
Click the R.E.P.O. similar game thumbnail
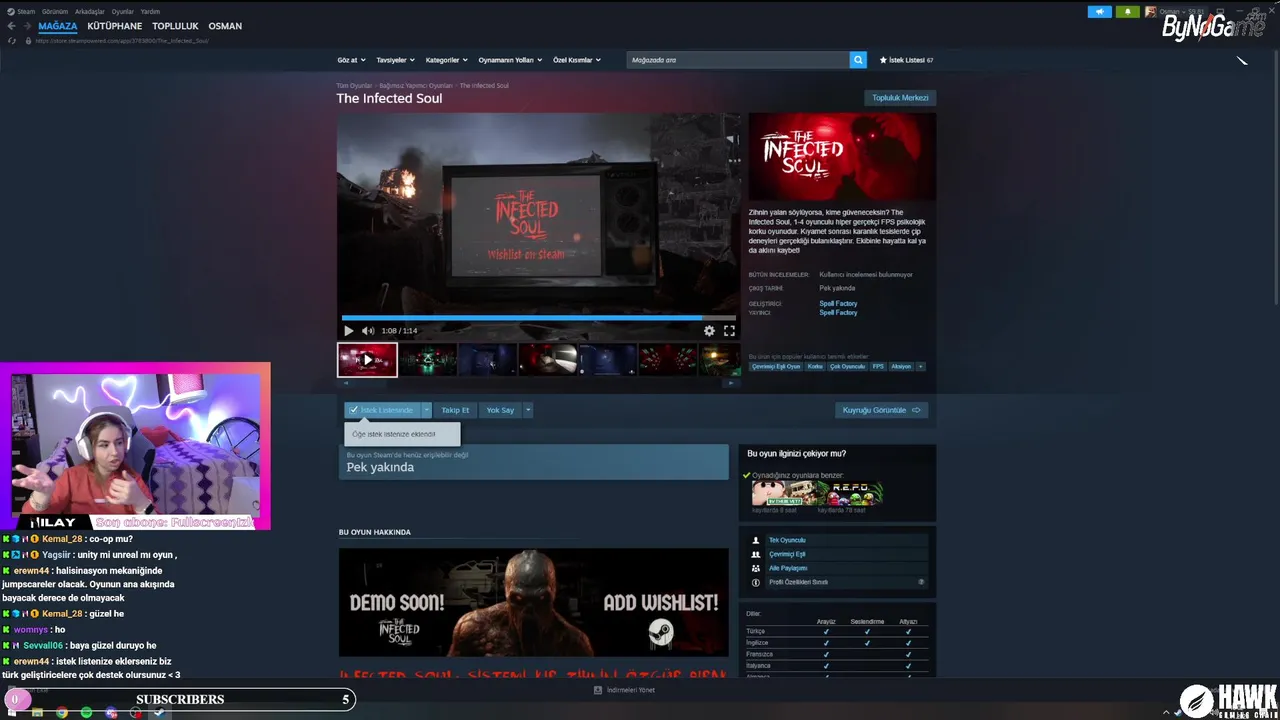point(850,493)
